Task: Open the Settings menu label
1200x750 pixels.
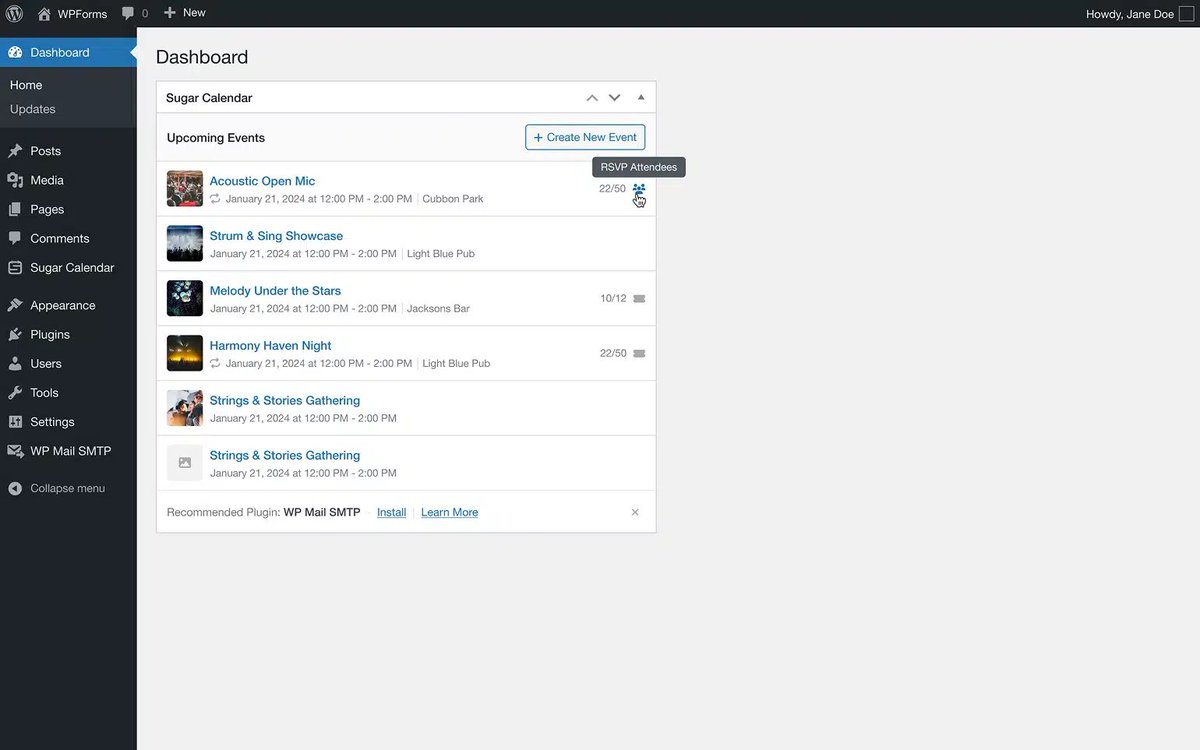Action: click(x=52, y=422)
